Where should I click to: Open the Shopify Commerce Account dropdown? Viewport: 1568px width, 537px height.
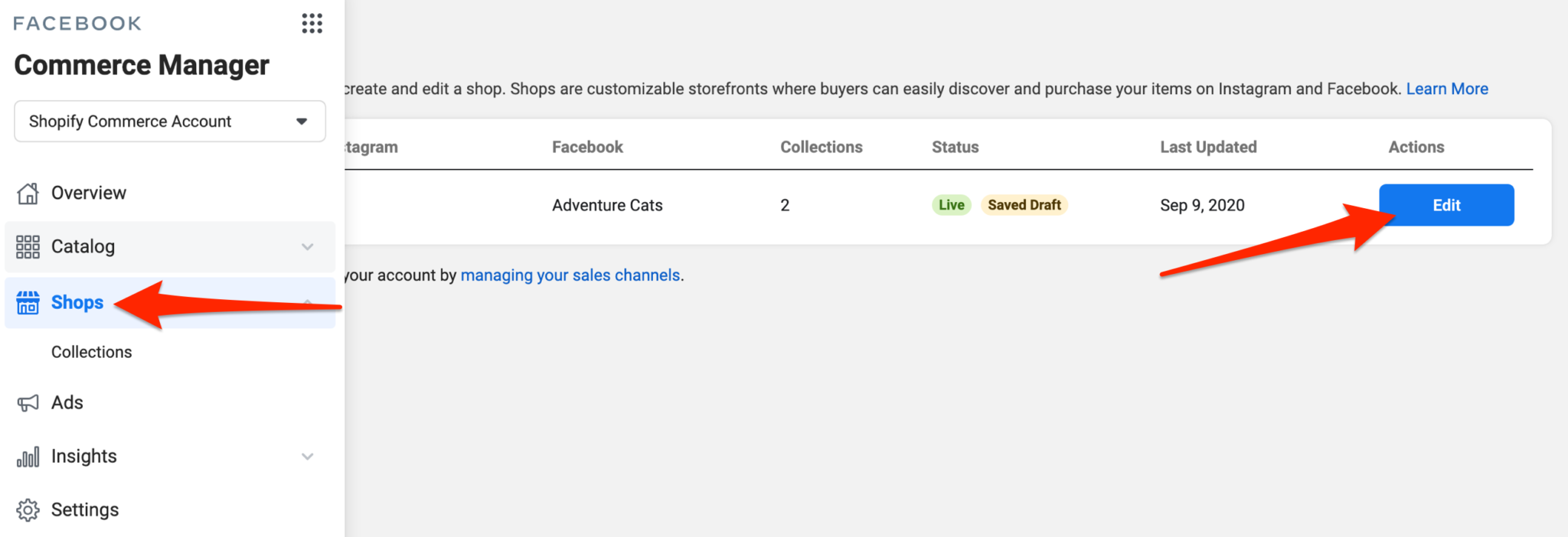[170, 122]
